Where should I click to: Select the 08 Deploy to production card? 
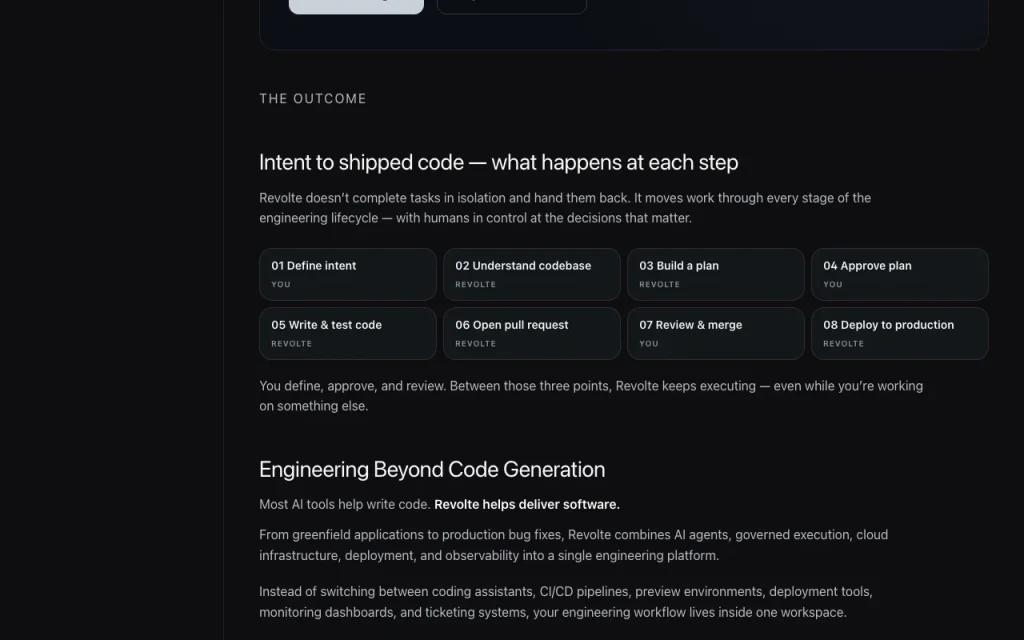tap(899, 333)
